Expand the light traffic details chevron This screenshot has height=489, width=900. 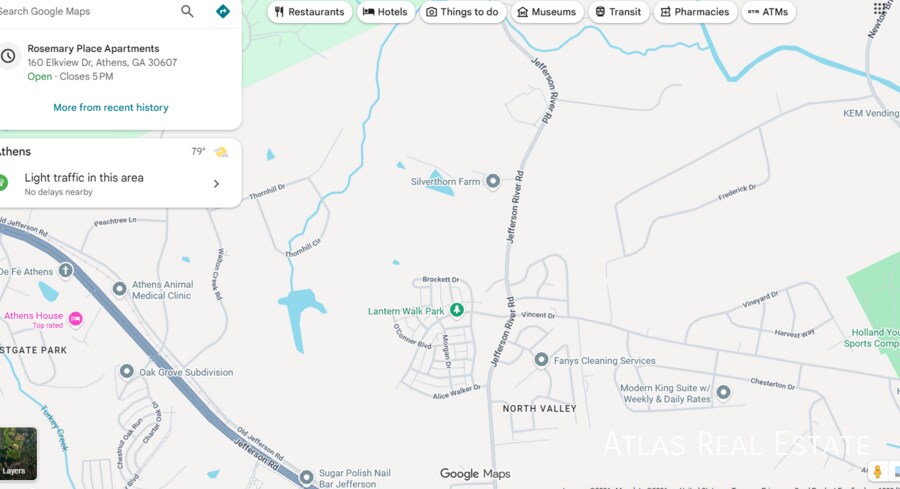[x=216, y=184]
